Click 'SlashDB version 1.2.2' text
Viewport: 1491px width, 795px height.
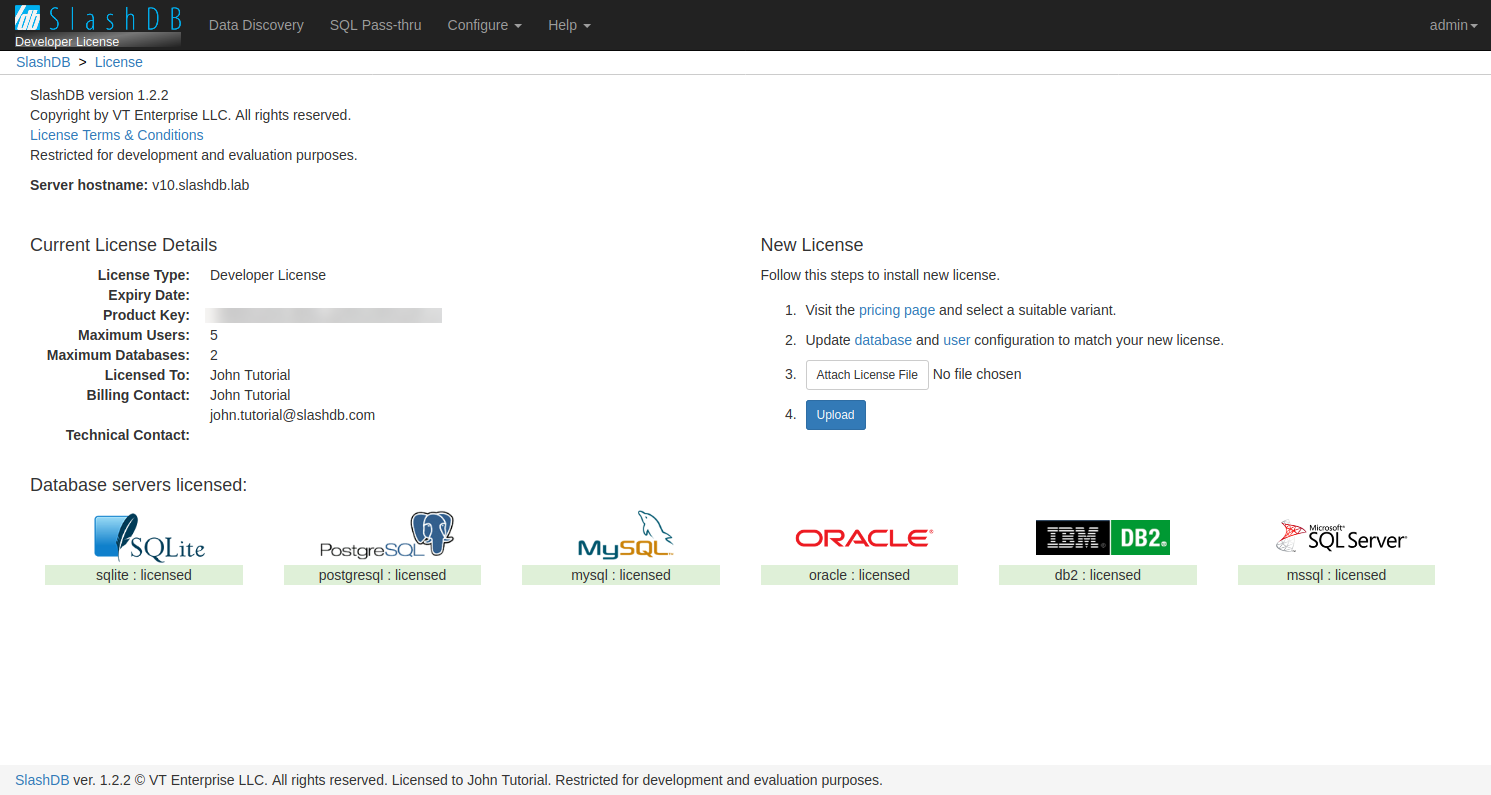(99, 95)
